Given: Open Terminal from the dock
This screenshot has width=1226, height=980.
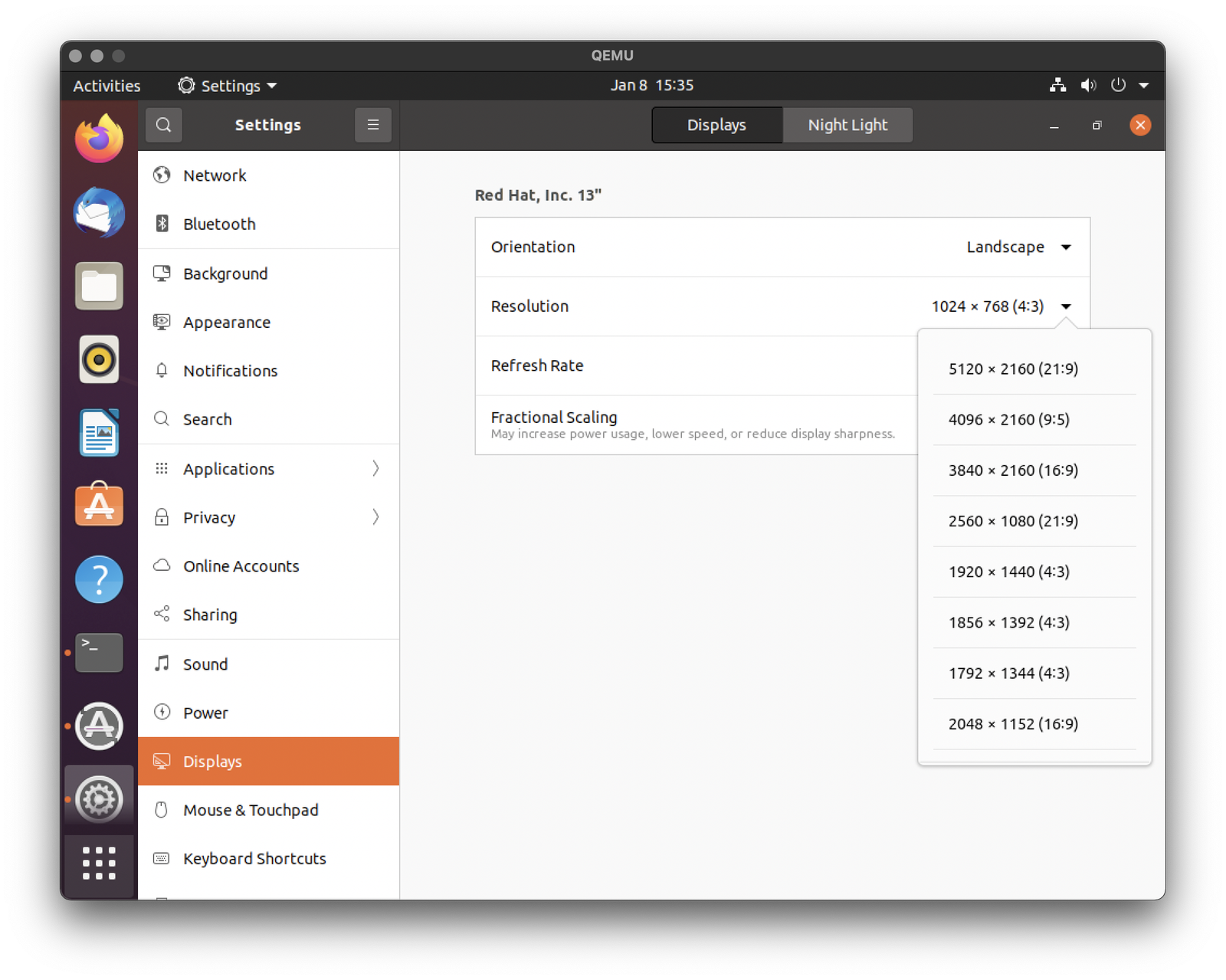Looking at the screenshot, I should pyautogui.click(x=99, y=652).
